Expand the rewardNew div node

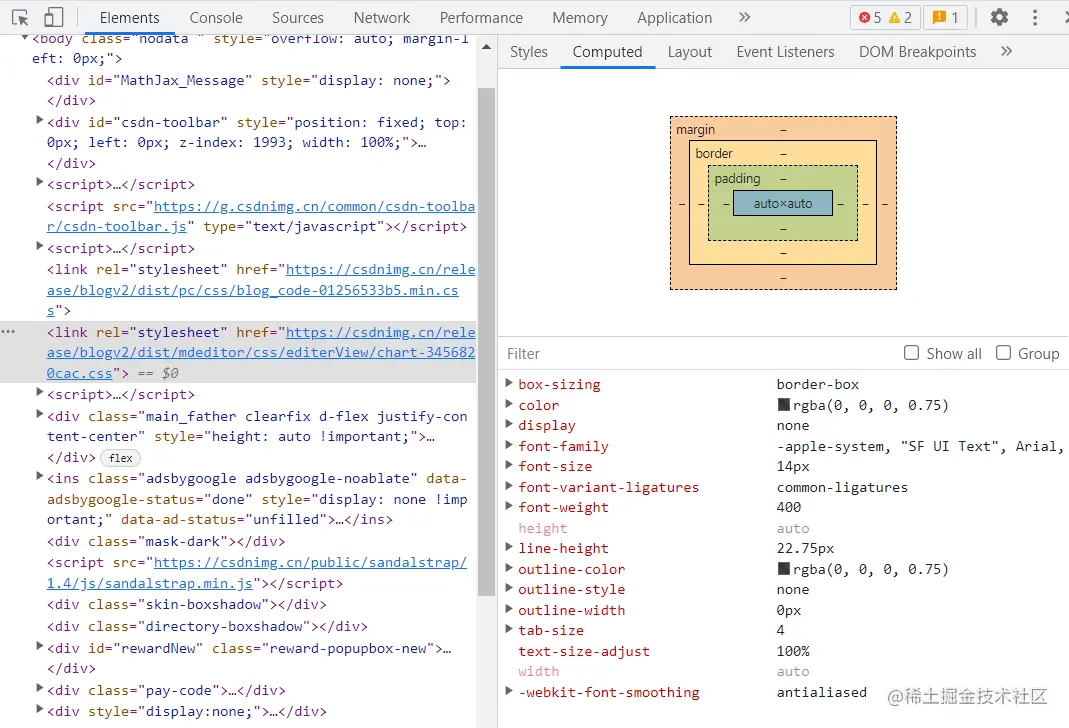click(40, 646)
